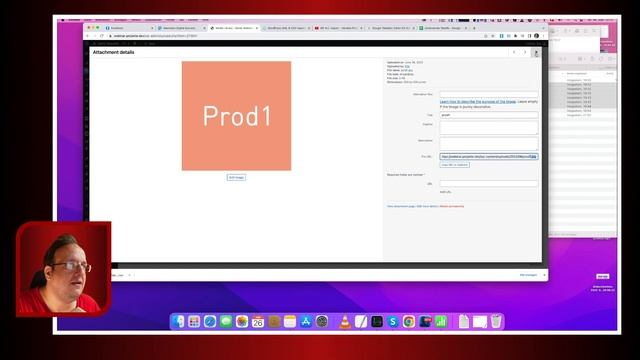Viewport: 640px width, 360px height.
Task: Switch to the second Chrome tab
Action: click(x=182, y=28)
